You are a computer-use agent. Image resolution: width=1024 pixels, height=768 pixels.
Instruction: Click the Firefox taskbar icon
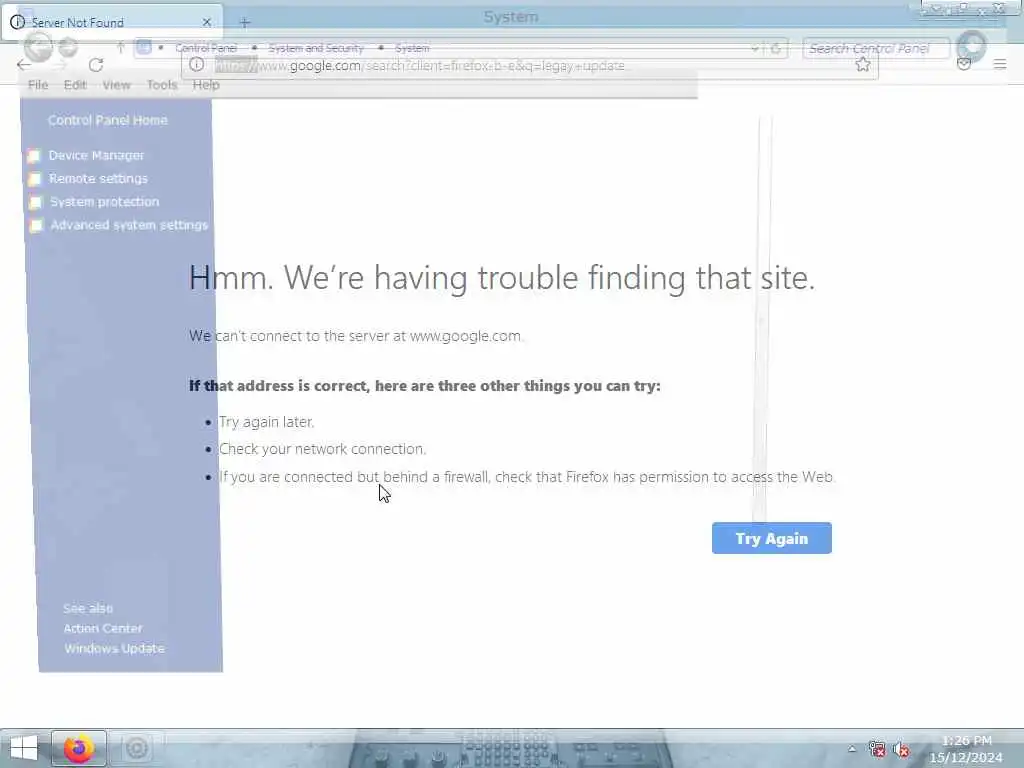tap(78, 748)
